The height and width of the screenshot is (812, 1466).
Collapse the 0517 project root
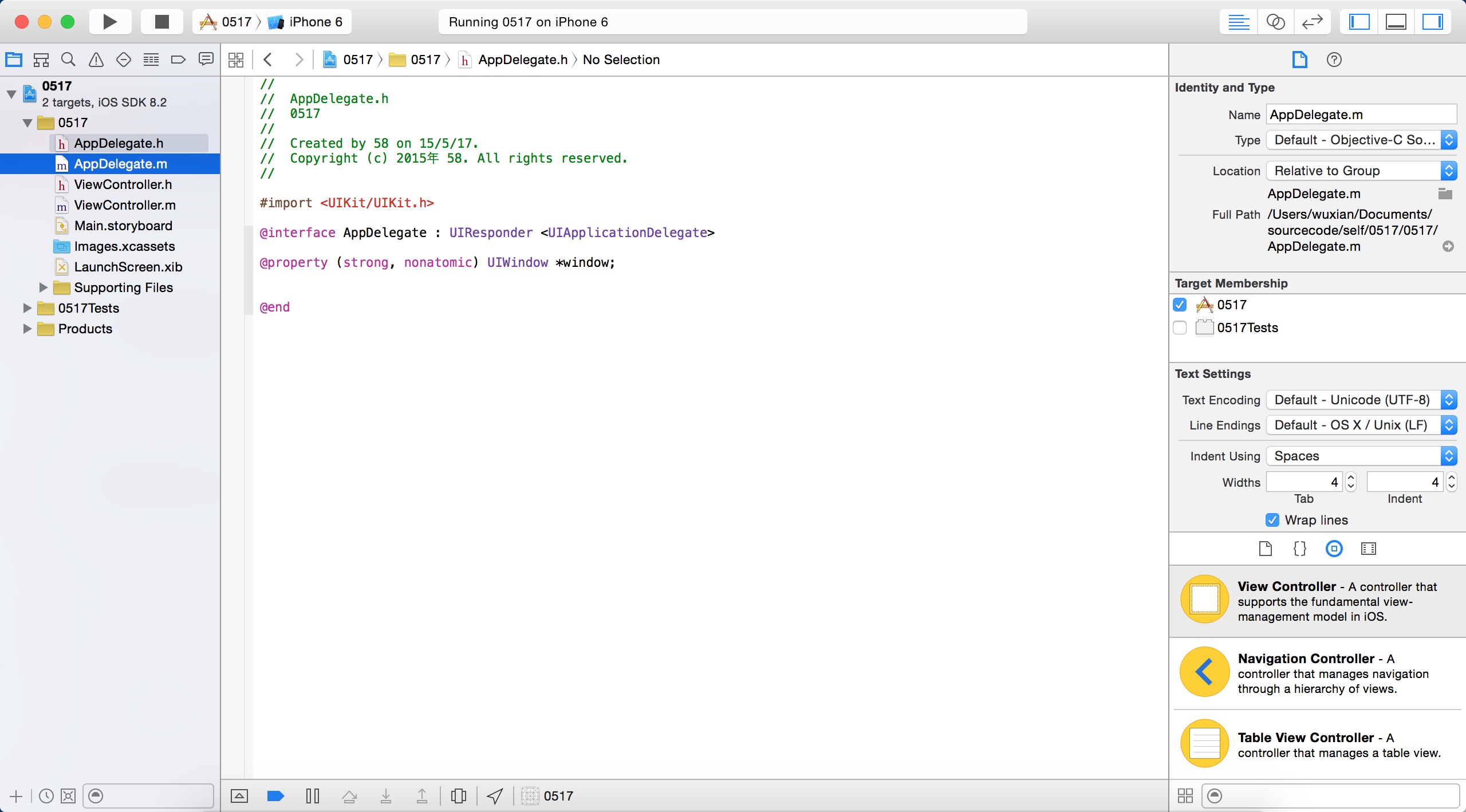(x=11, y=94)
